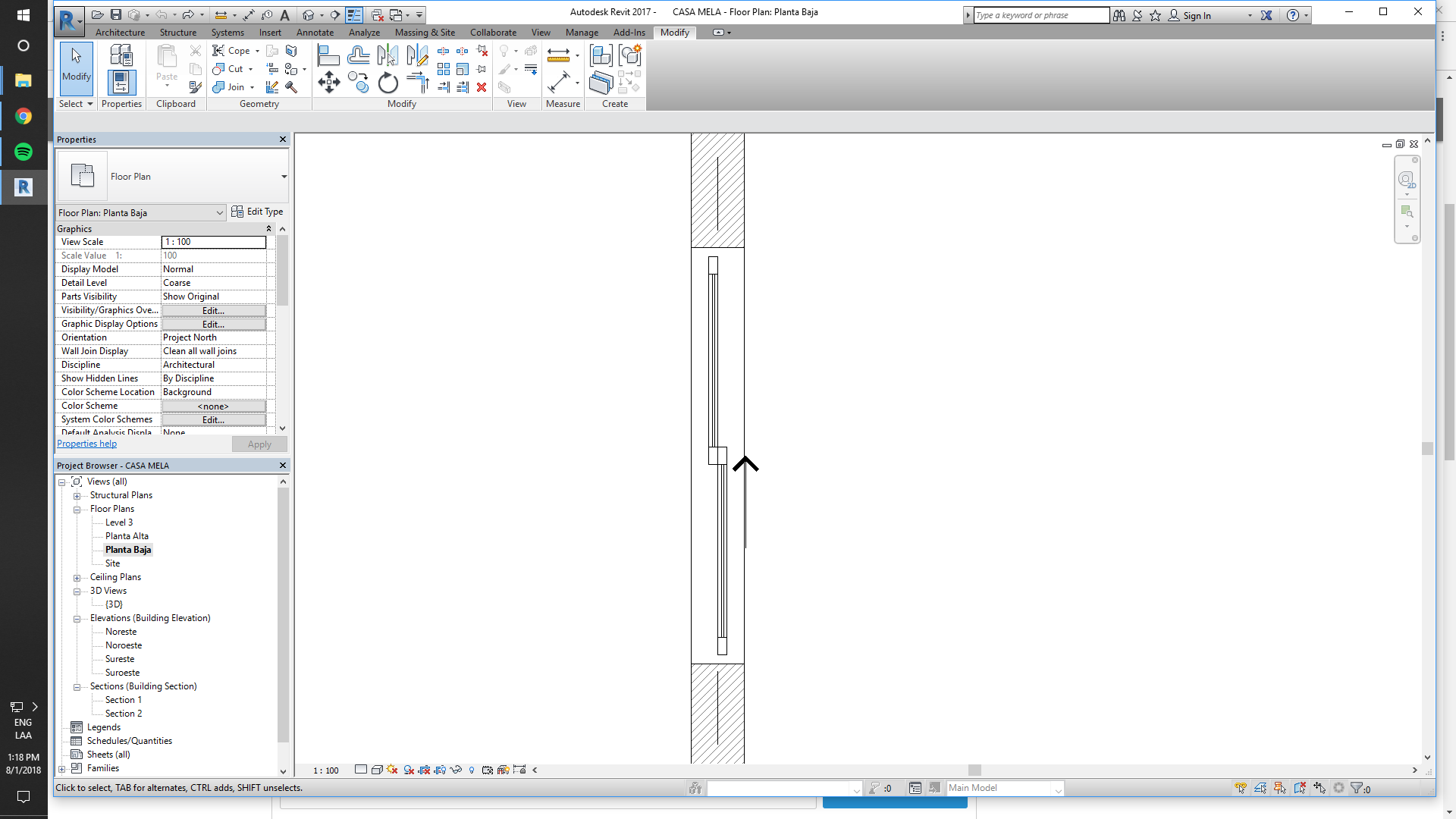Toggle Sun Path in view control bar
This screenshot has width=1456, height=819.
[393, 770]
